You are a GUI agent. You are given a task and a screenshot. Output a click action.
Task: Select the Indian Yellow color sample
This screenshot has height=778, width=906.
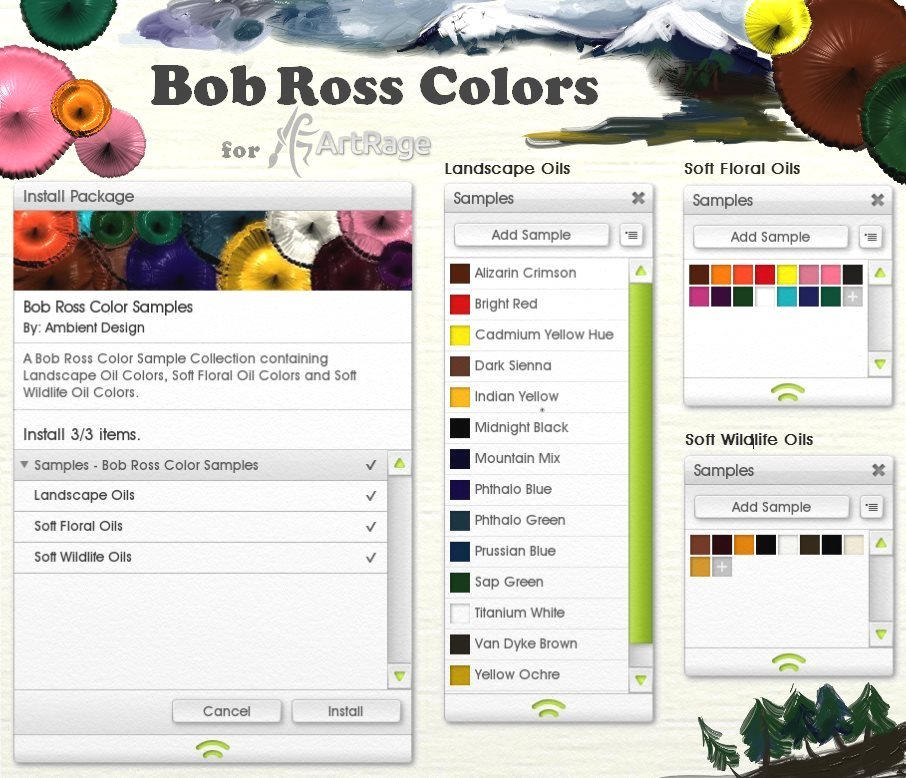coord(537,397)
